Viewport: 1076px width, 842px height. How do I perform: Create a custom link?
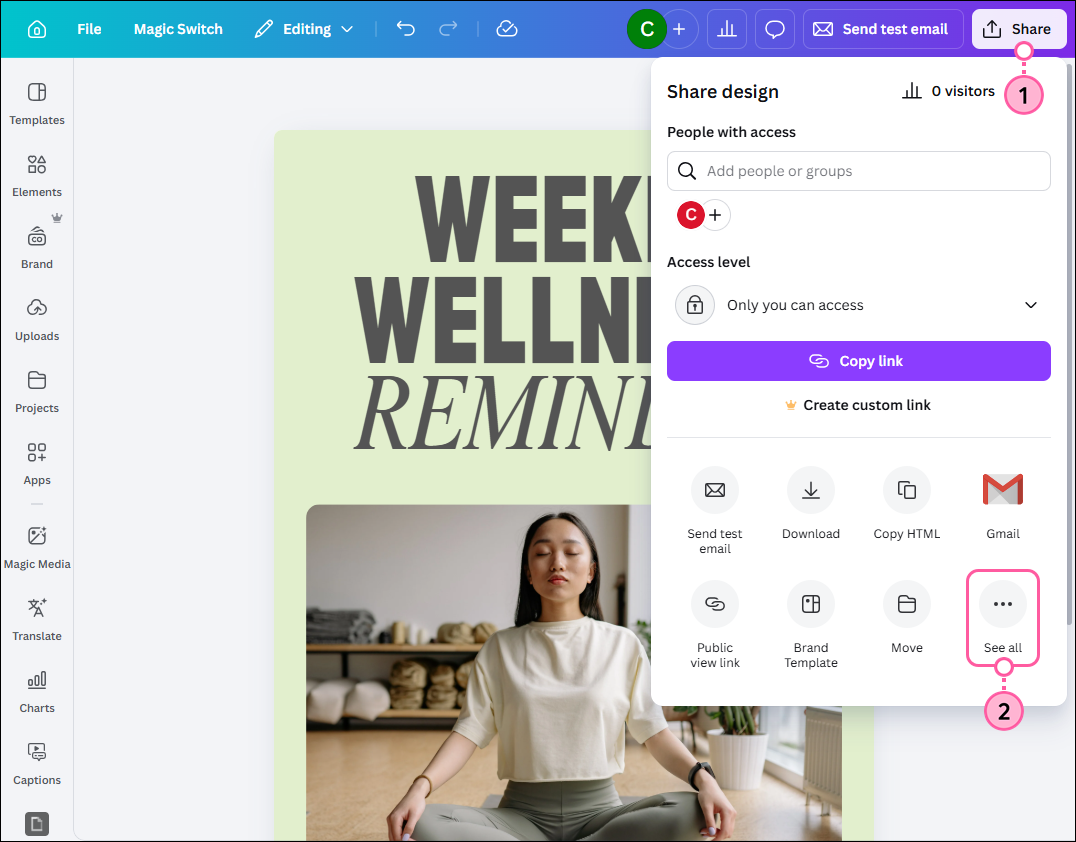pyautogui.click(x=858, y=405)
